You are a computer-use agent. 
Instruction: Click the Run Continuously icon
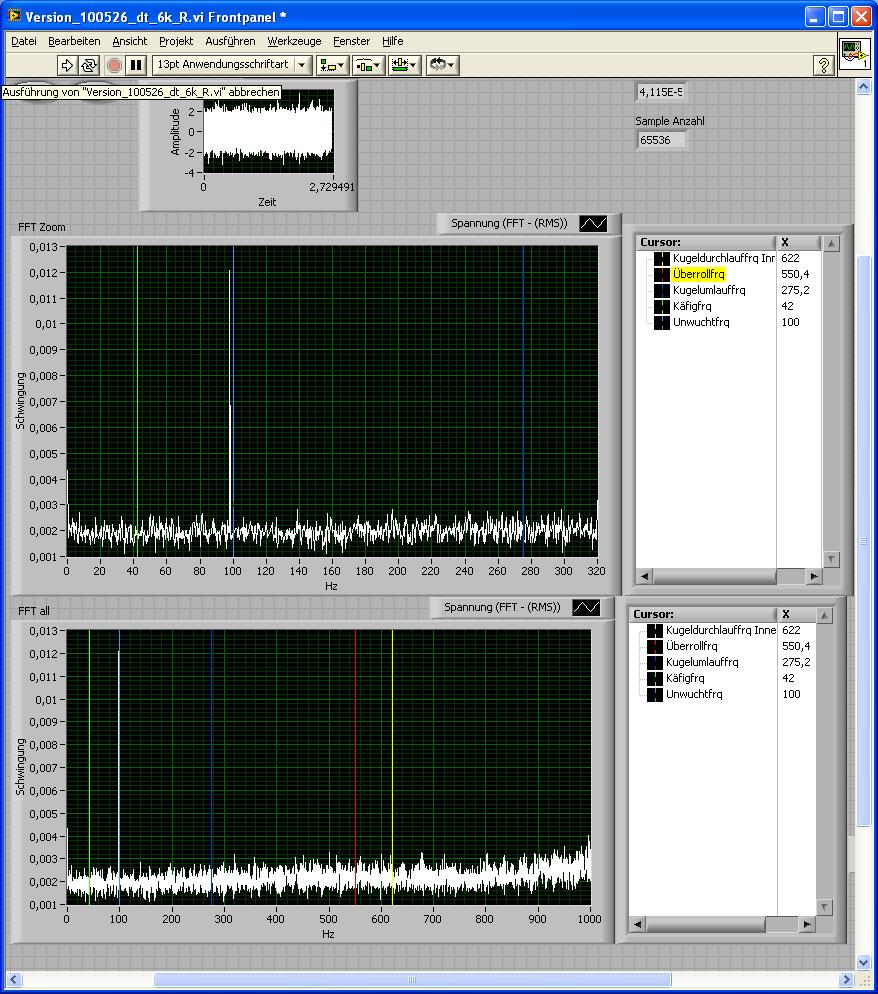89,65
